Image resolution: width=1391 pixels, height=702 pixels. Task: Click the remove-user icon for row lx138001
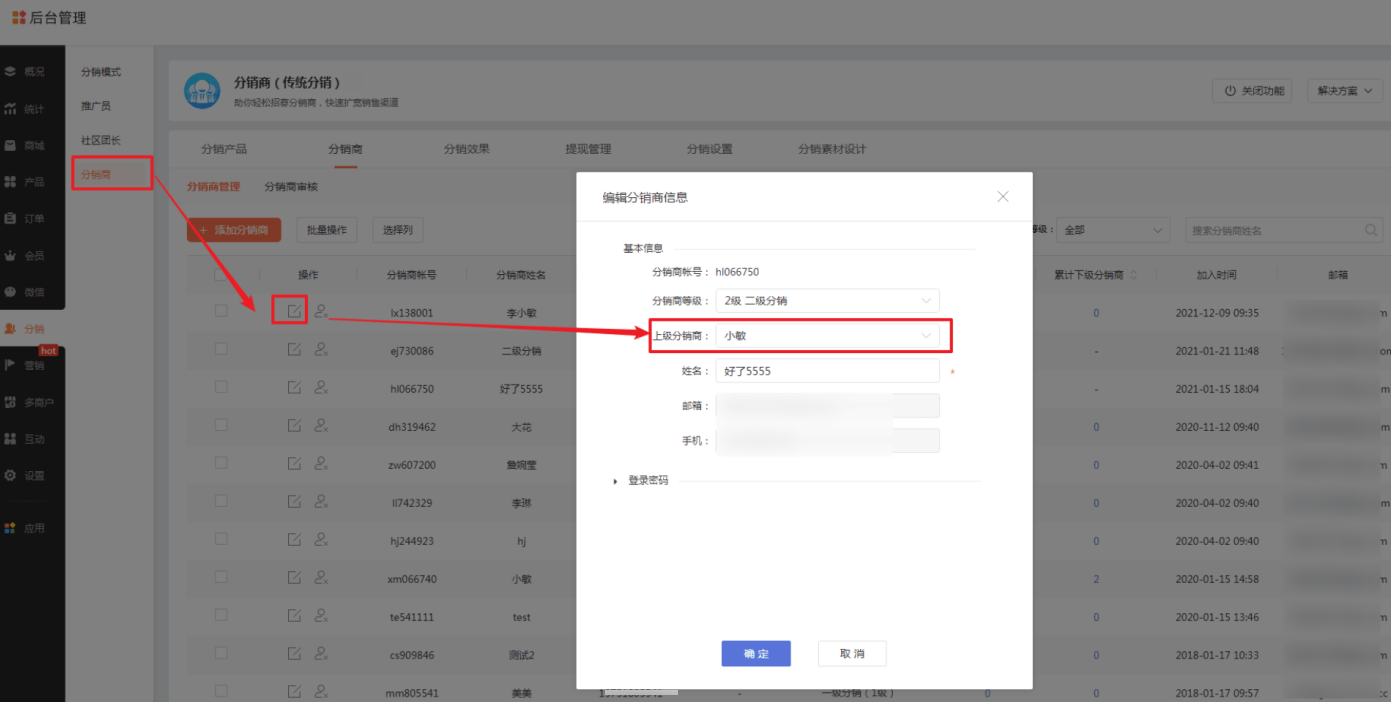[321, 311]
